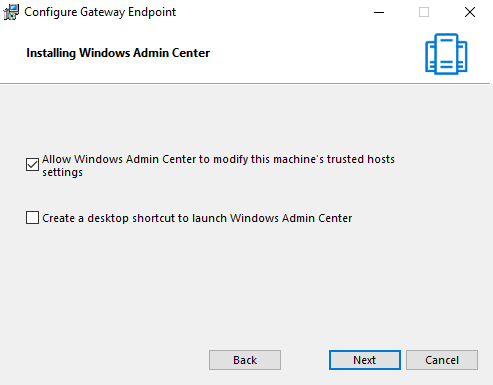Click the "Configure Gateway Endpoint" title text

pos(100,12)
